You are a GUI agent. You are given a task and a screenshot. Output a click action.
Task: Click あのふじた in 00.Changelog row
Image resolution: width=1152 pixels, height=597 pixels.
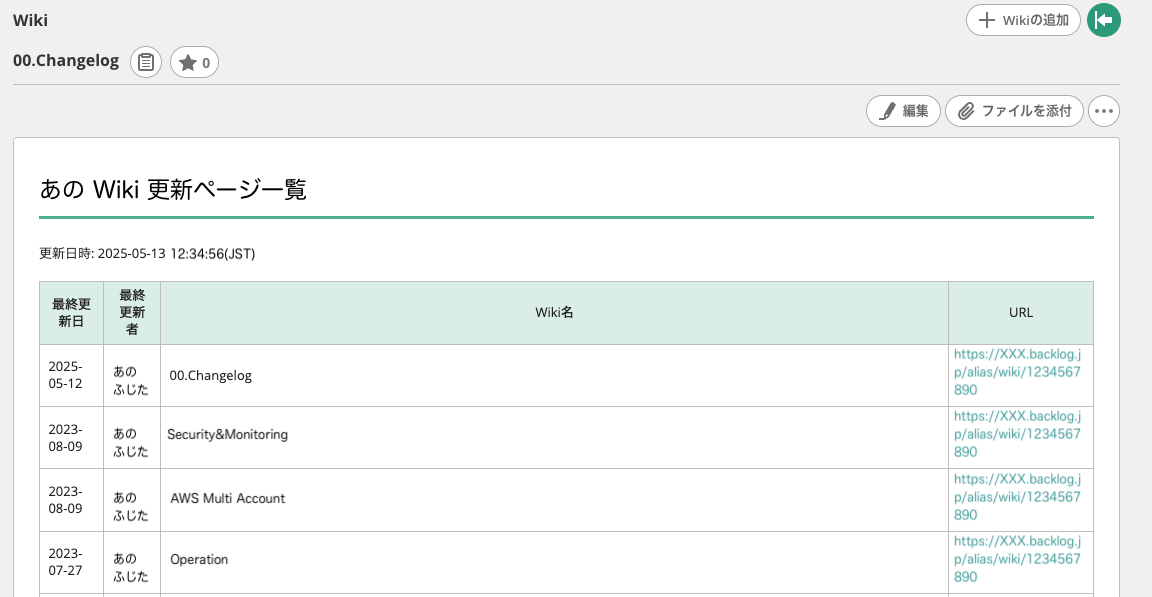pos(131,380)
